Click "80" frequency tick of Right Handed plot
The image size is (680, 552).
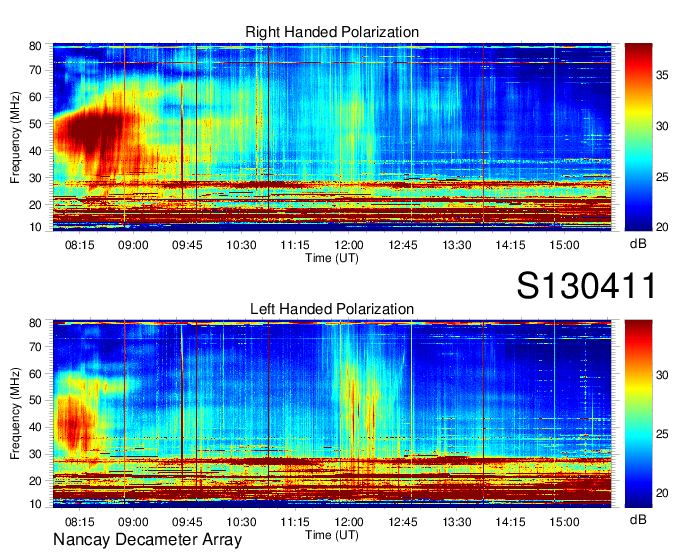(35, 46)
